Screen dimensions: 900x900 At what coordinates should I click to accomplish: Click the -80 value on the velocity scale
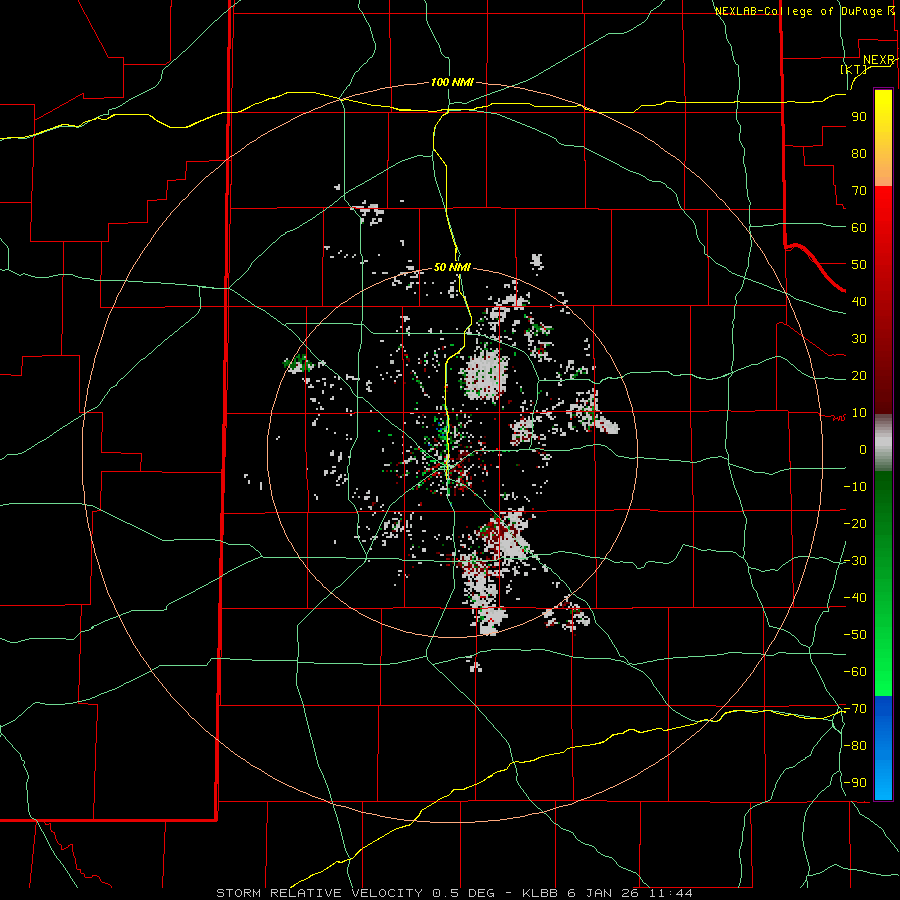(855, 746)
